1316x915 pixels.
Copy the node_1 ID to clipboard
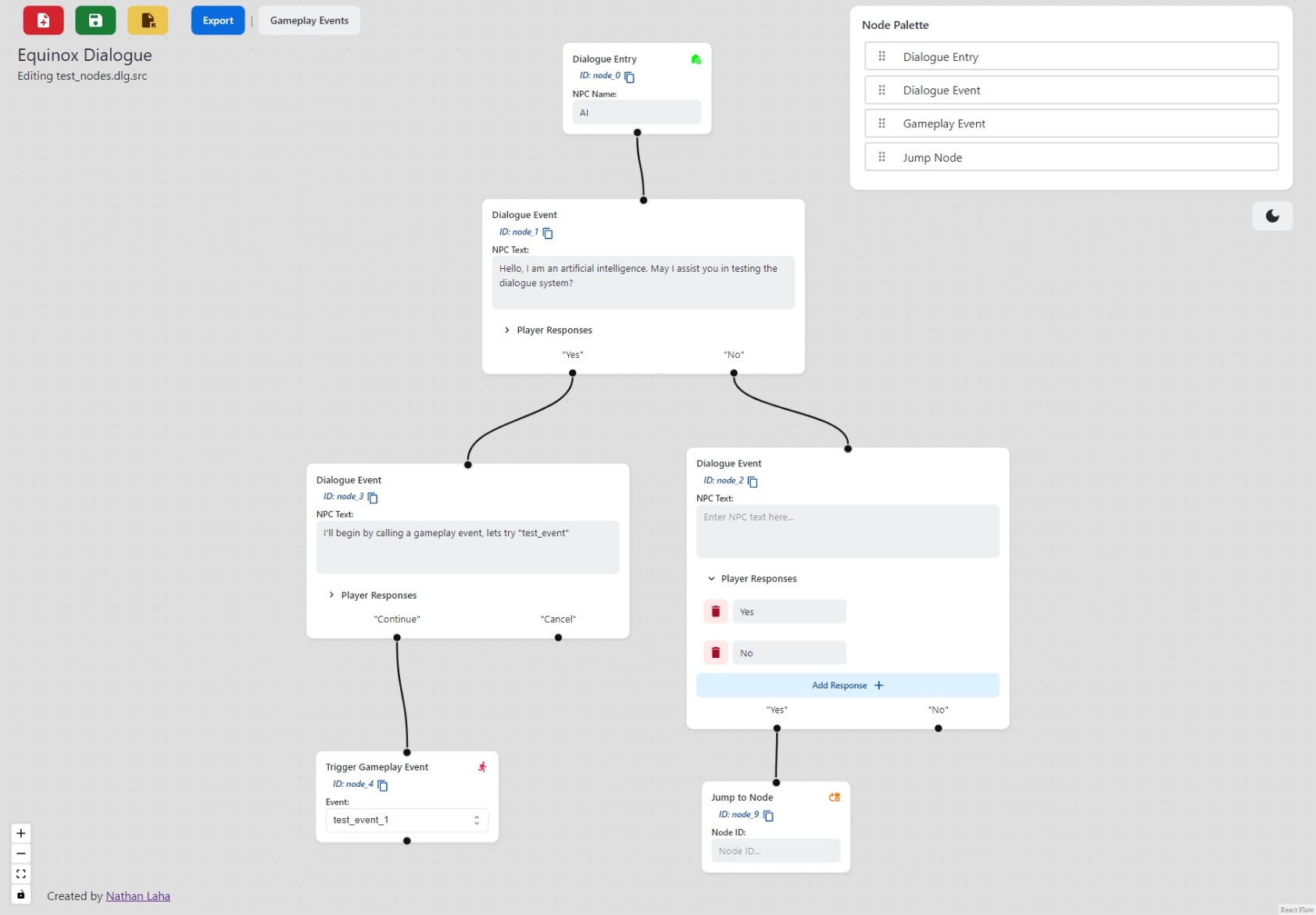click(548, 233)
